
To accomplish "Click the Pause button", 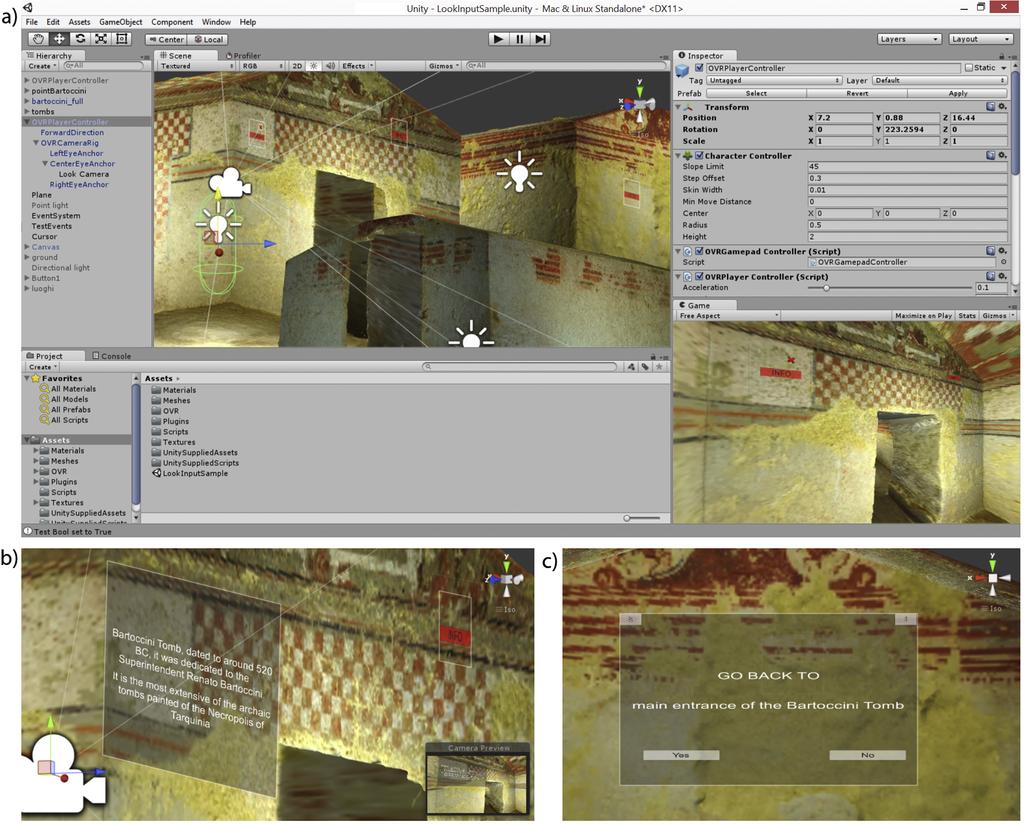I will 519,39.
